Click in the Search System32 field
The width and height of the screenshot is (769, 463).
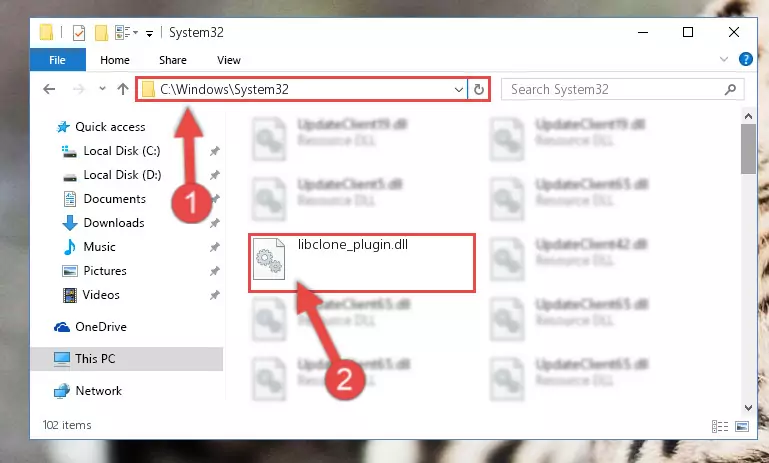[x=613, y=89]
